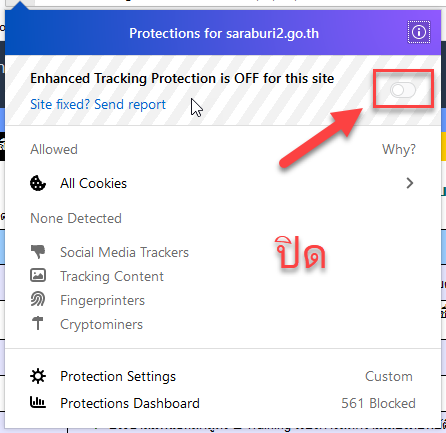Click the info icon in protections header

(419, 32)
